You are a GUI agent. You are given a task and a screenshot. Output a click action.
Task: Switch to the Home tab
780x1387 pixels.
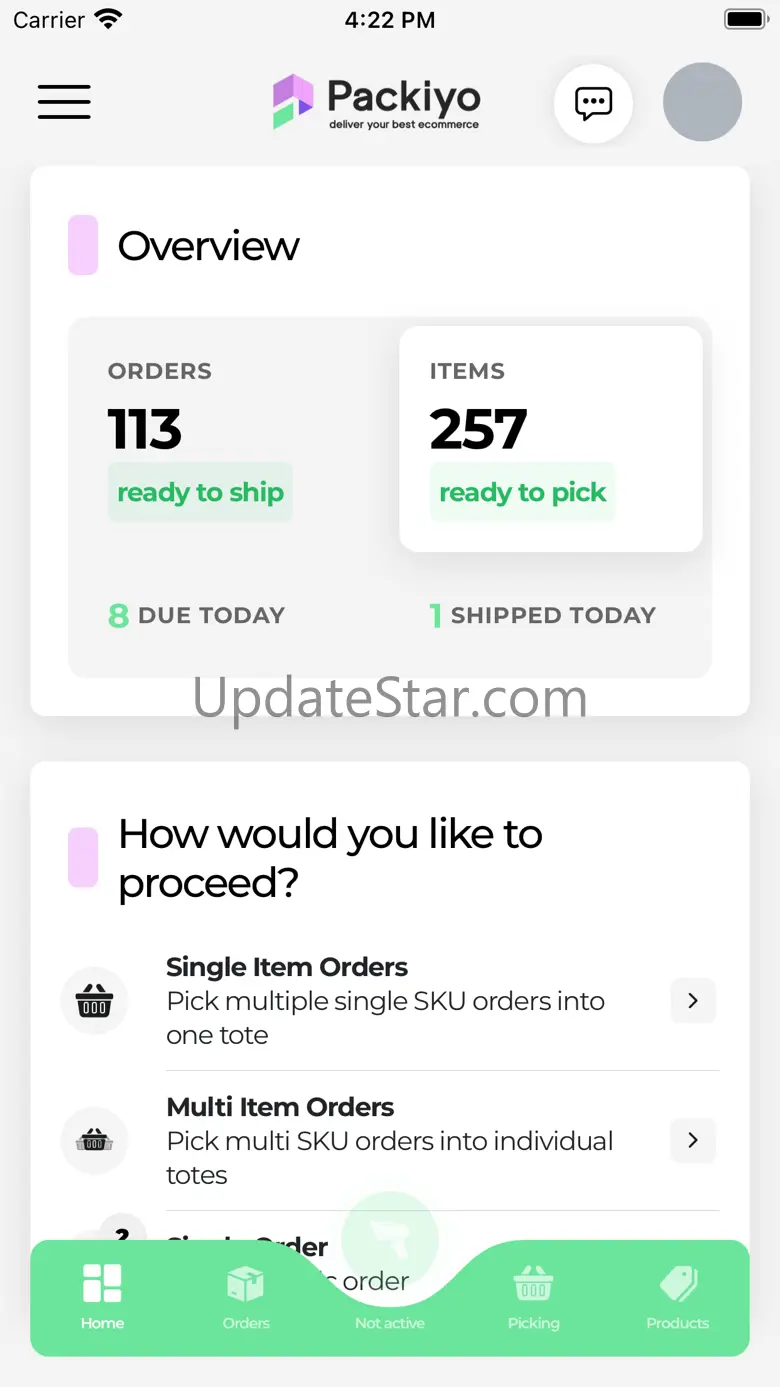[102, 1297]
